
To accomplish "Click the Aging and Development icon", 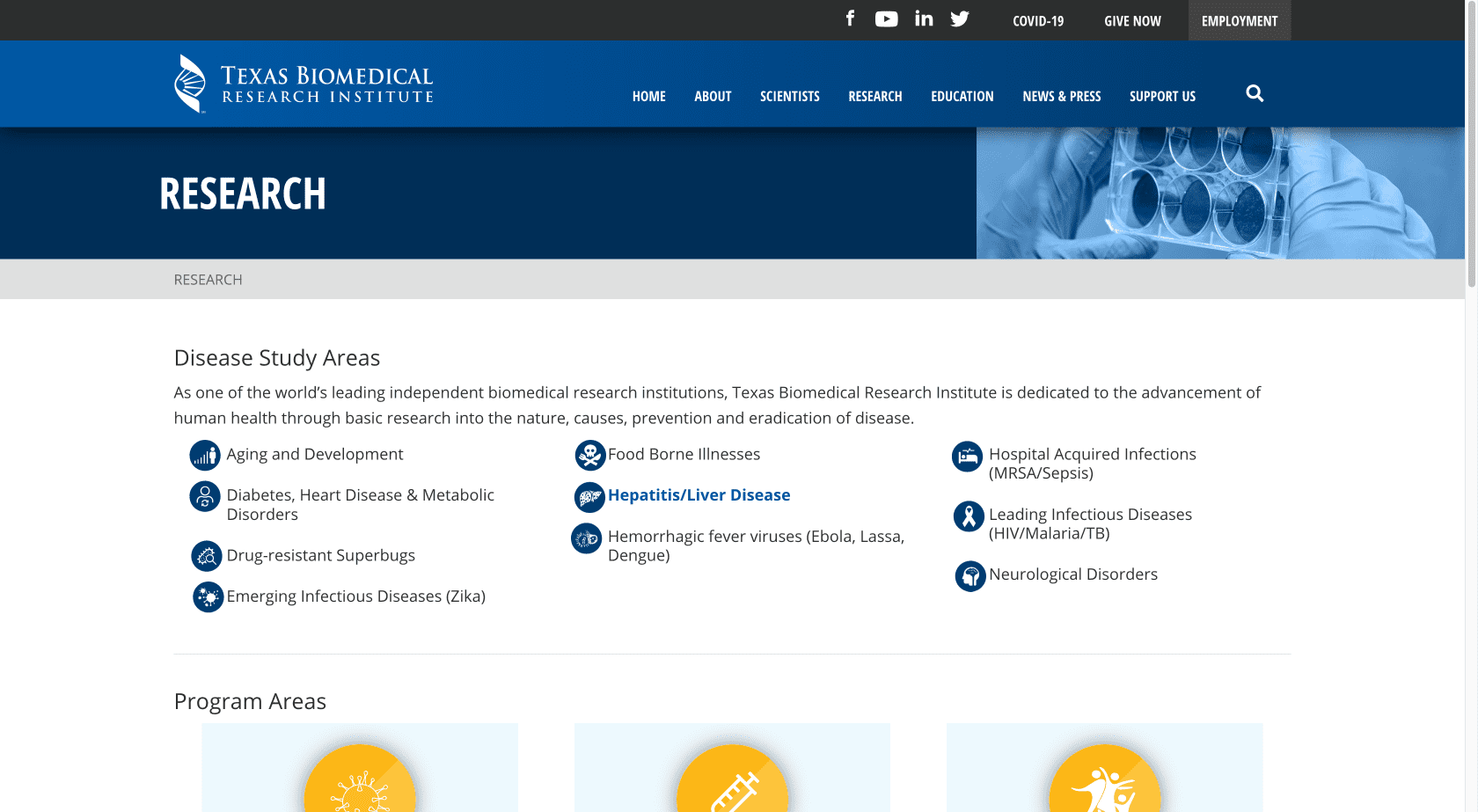I will [x=205, y=455].
